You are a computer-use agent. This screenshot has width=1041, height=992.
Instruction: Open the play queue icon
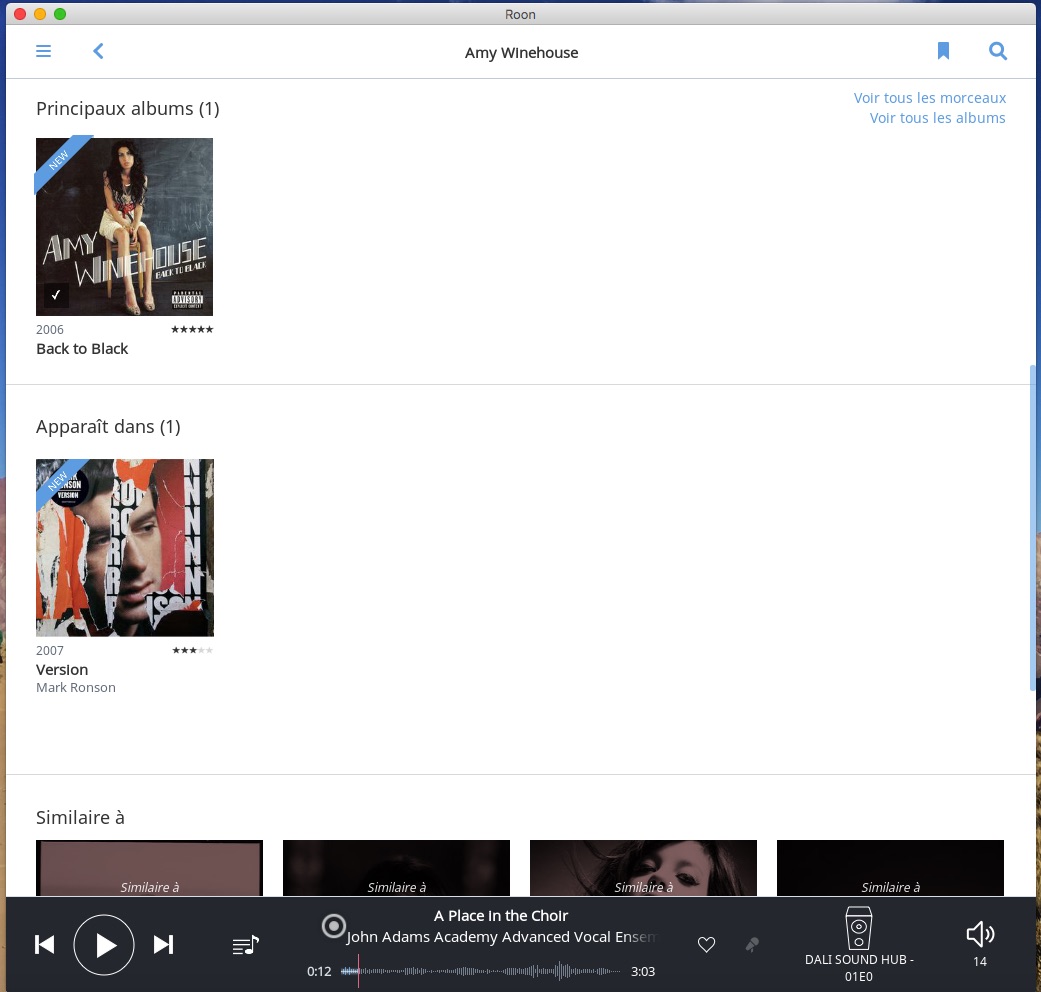coord(246,945)
